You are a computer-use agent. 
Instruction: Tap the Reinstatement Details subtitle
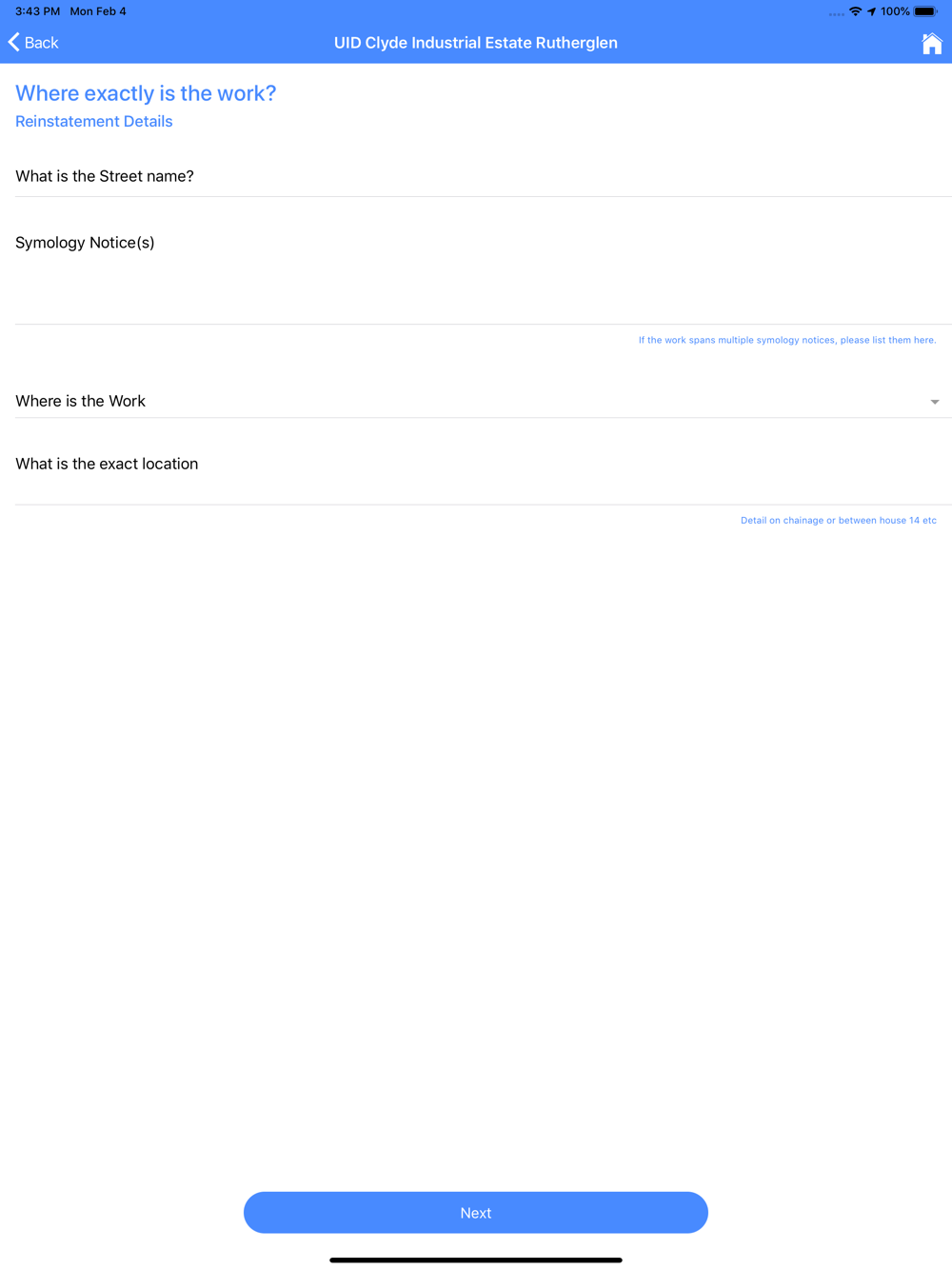click(x=94, y=121)
